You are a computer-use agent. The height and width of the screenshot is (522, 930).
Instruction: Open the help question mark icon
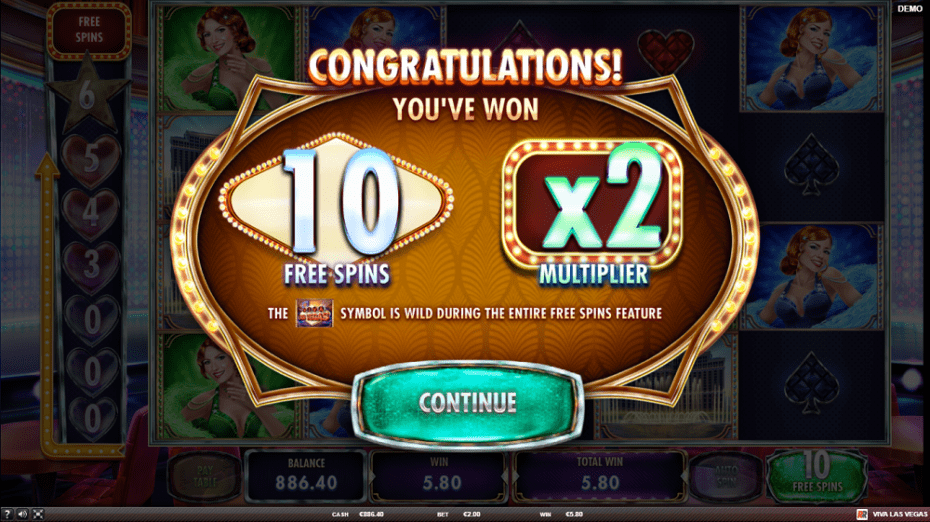pos(7,514)
